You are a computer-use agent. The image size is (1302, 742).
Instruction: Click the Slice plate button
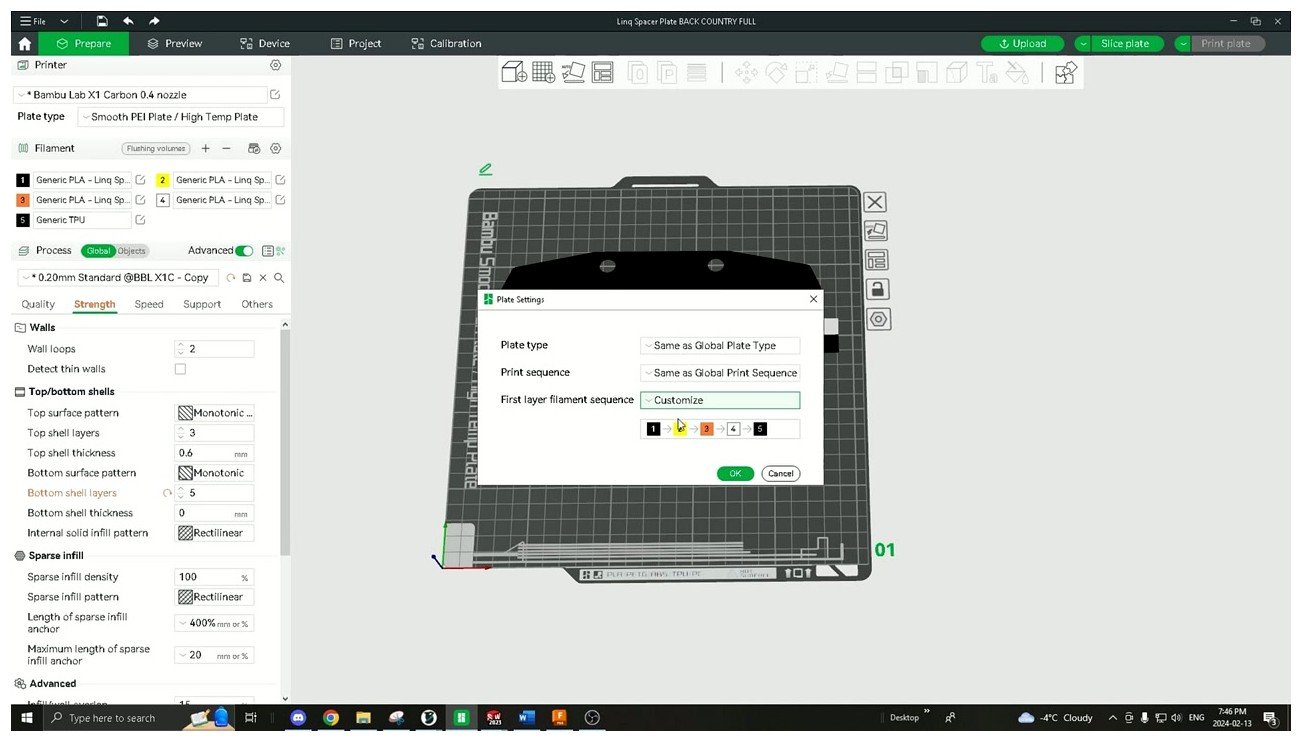click(1128, 44)
